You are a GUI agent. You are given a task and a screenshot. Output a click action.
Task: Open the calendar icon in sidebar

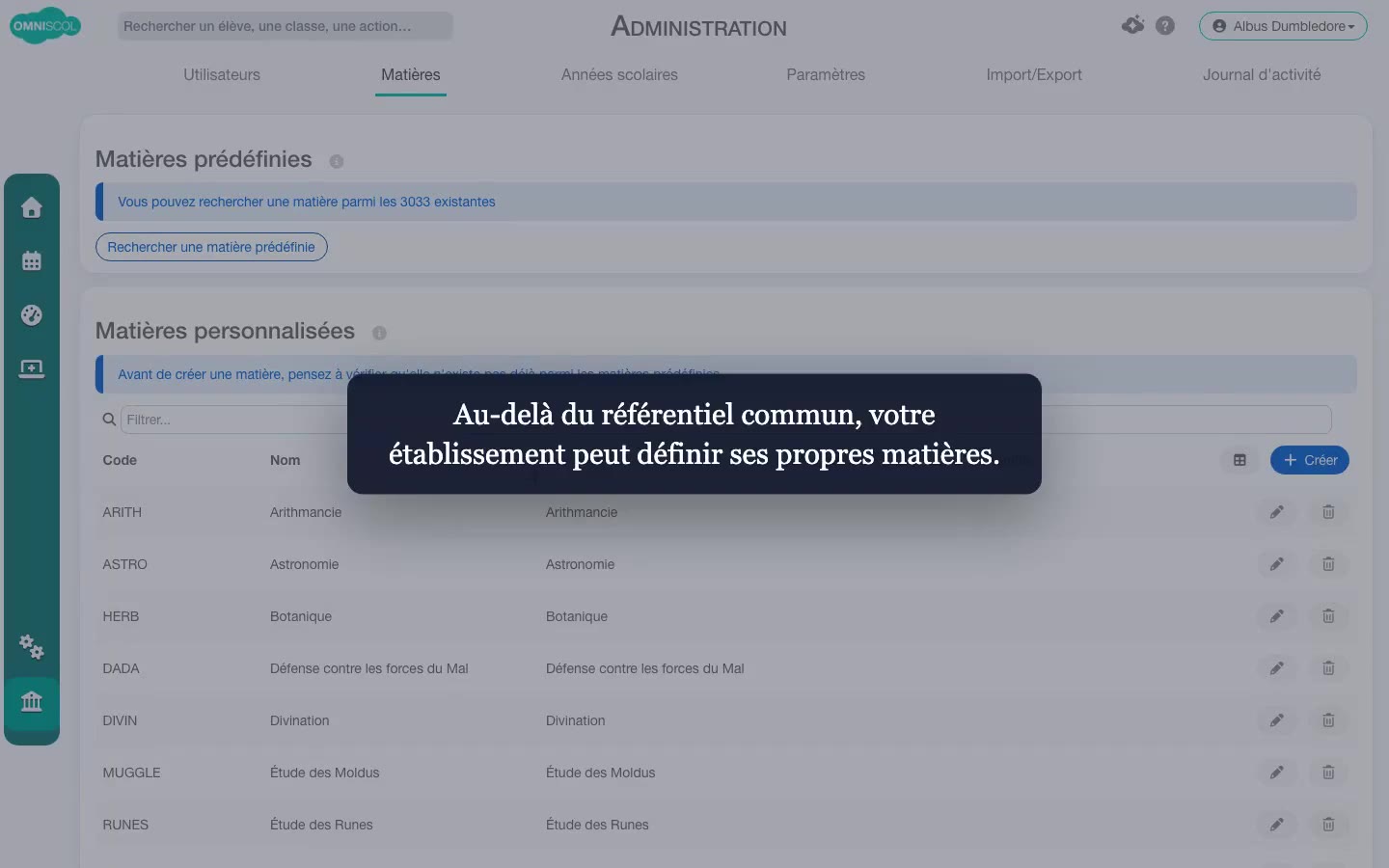(32, 260)
